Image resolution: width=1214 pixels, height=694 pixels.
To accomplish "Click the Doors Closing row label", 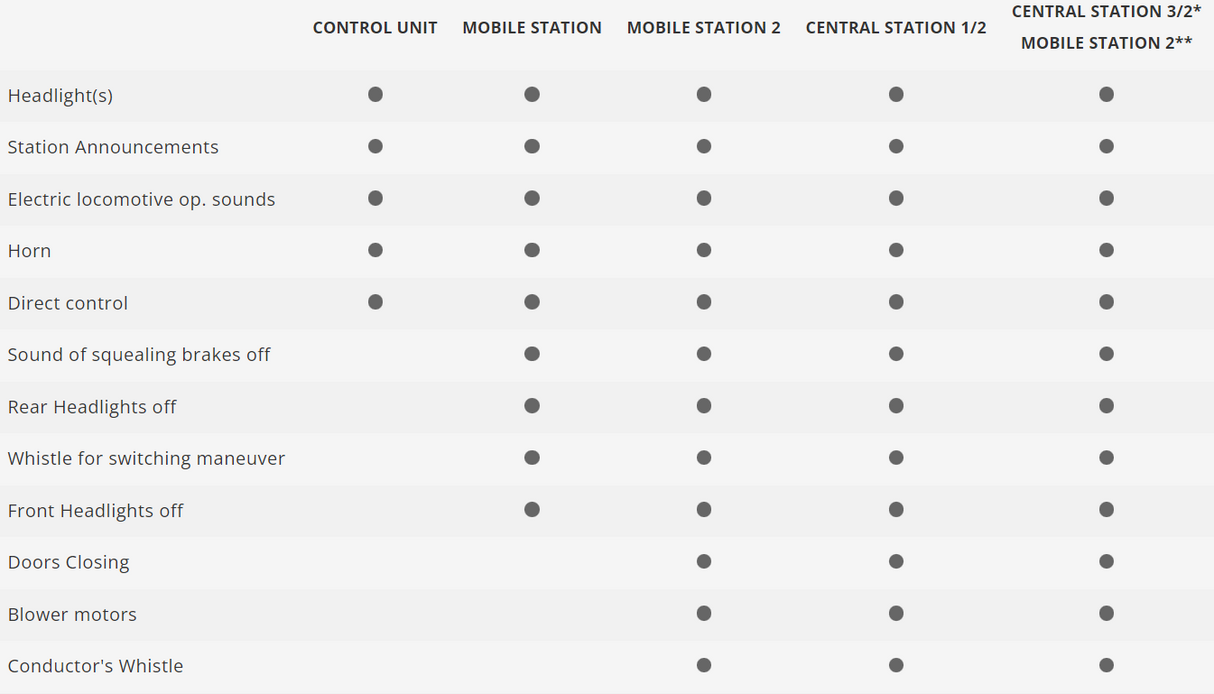I will tap(68, 562).
